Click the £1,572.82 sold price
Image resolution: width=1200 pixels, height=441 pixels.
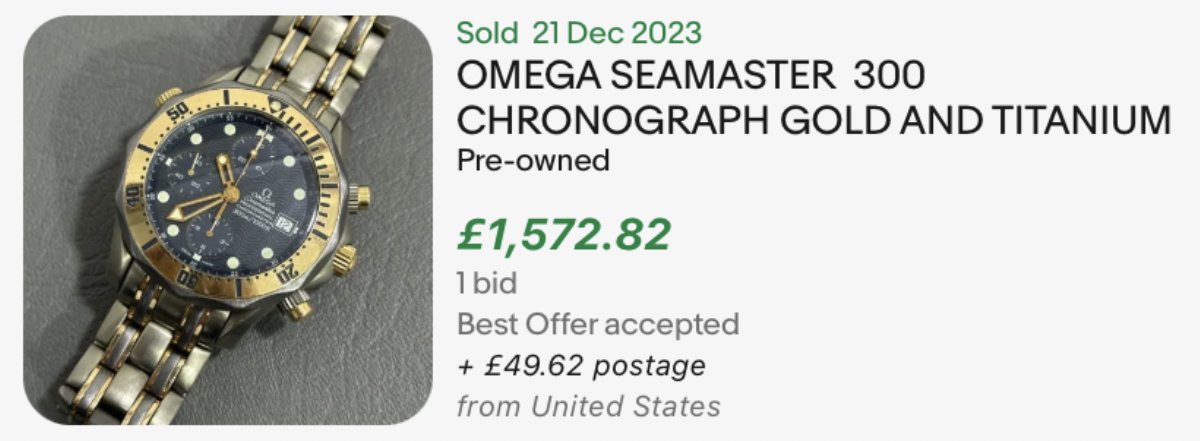point(563,236)
